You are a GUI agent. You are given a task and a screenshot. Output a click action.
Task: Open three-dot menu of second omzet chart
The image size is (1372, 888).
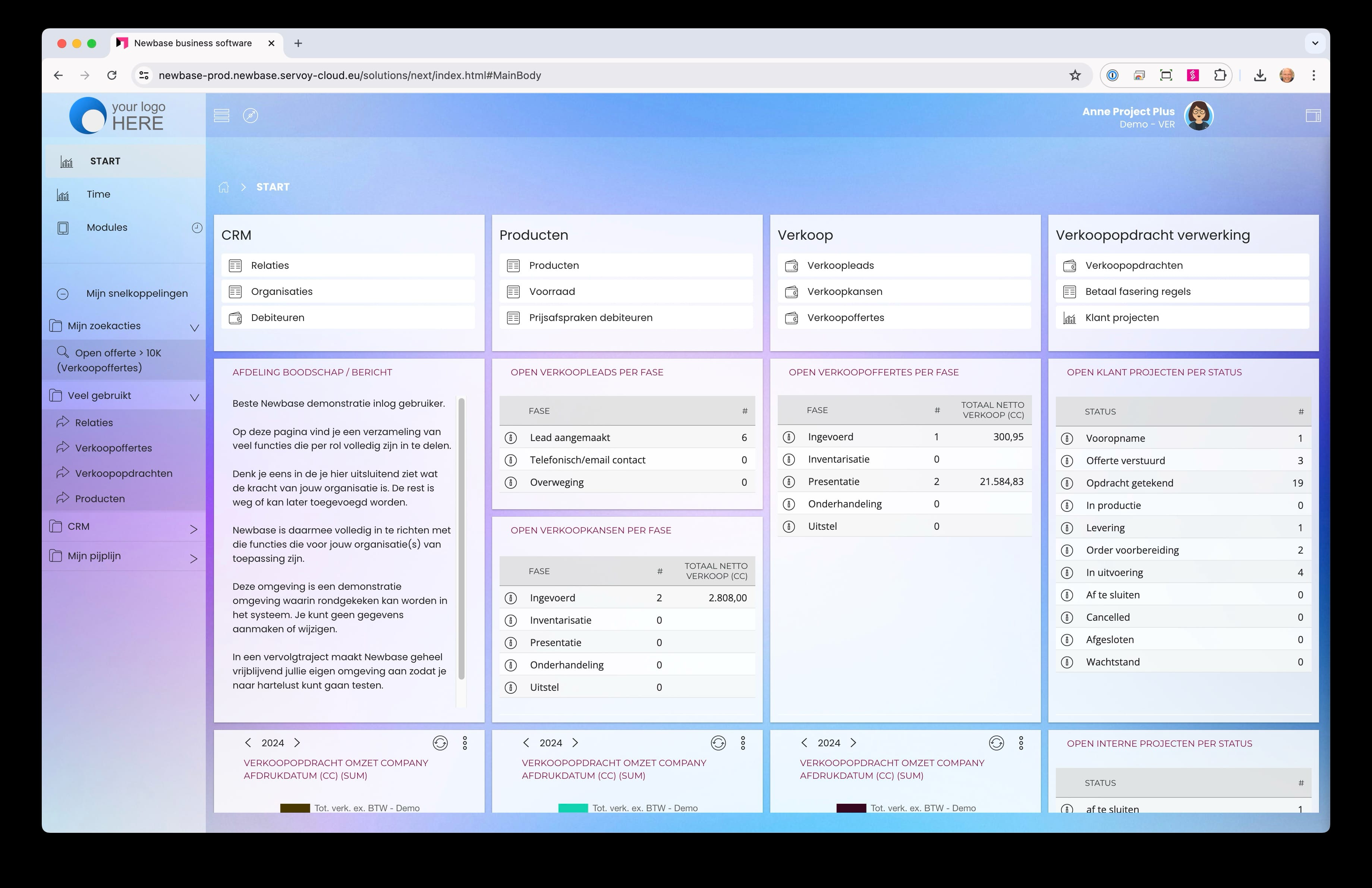[743, 743]
